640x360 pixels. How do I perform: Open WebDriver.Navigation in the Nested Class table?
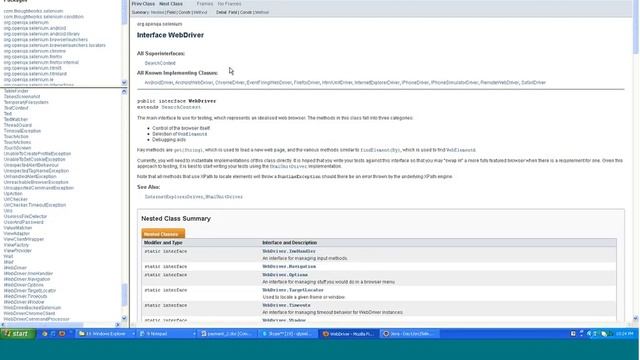click(289, 267)
